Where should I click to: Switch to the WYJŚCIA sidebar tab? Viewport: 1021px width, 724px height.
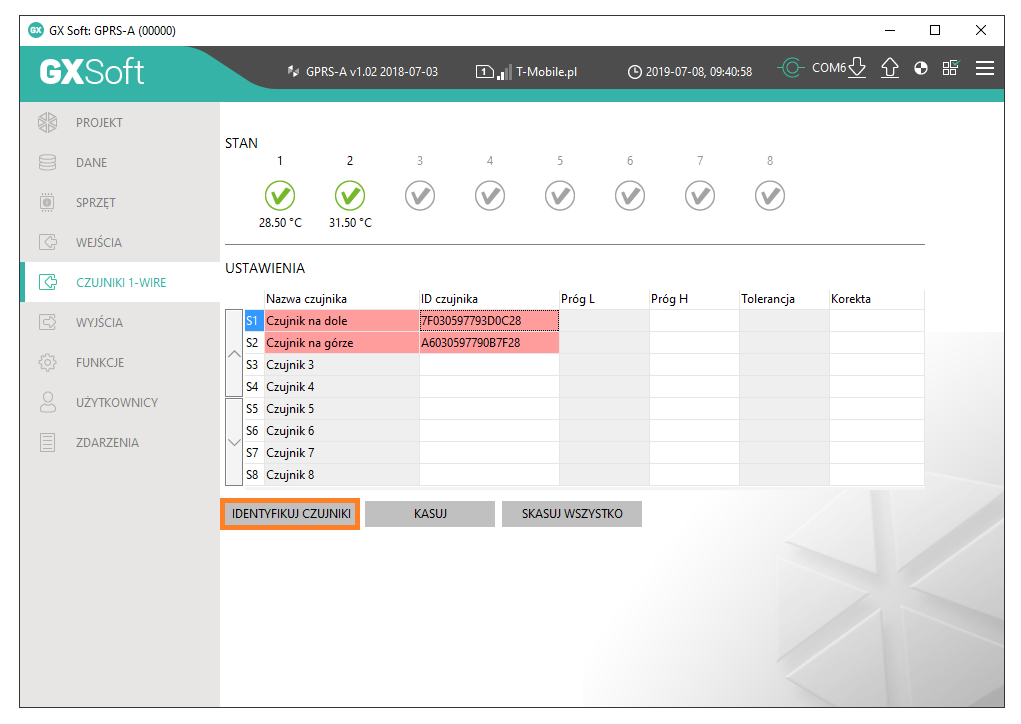[x=99, y=322]
